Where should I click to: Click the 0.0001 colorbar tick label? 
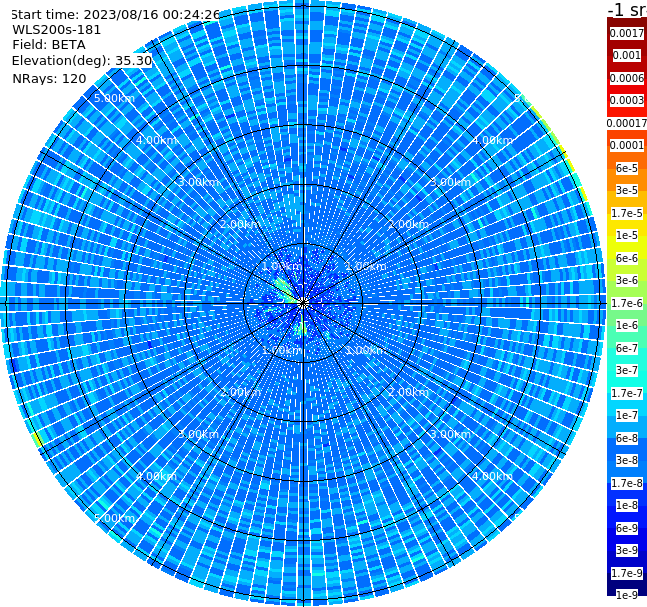click(x=627, y=145)
